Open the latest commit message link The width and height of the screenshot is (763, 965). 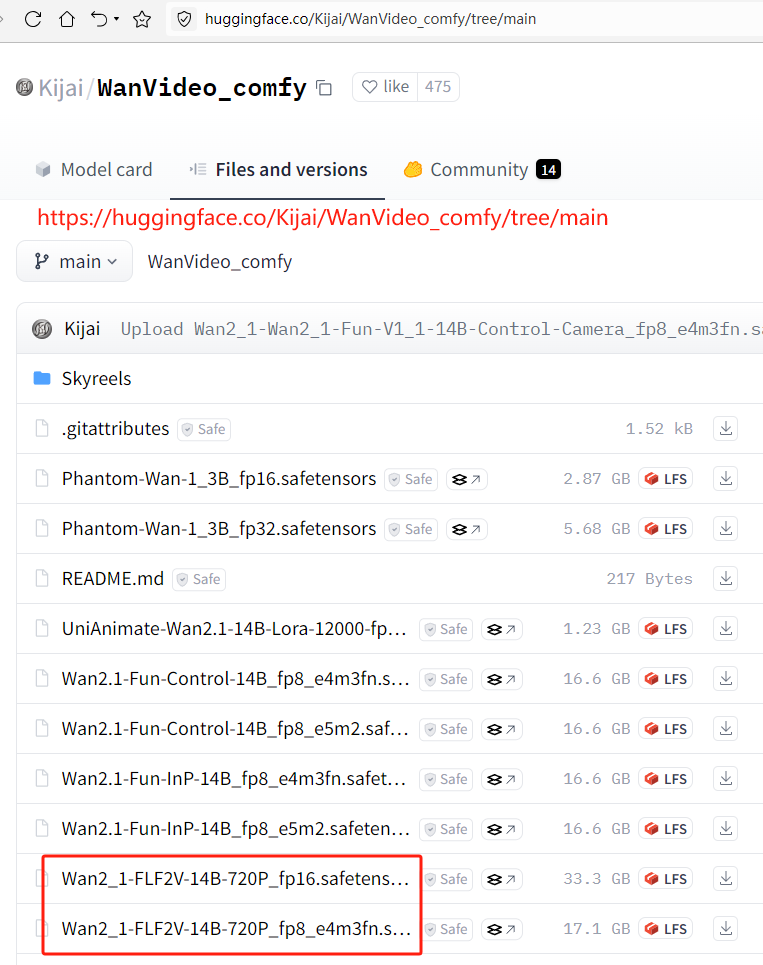[x=441, y=329]
